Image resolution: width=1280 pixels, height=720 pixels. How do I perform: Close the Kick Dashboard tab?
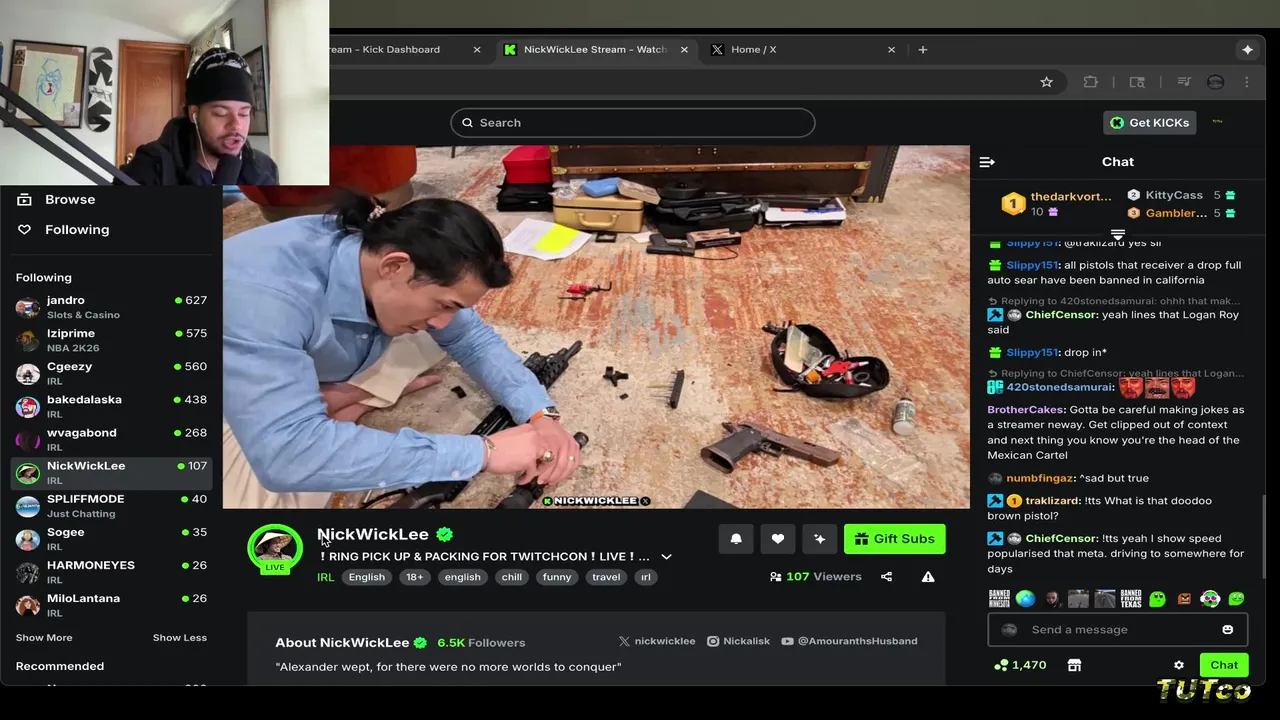pos(477,49)
